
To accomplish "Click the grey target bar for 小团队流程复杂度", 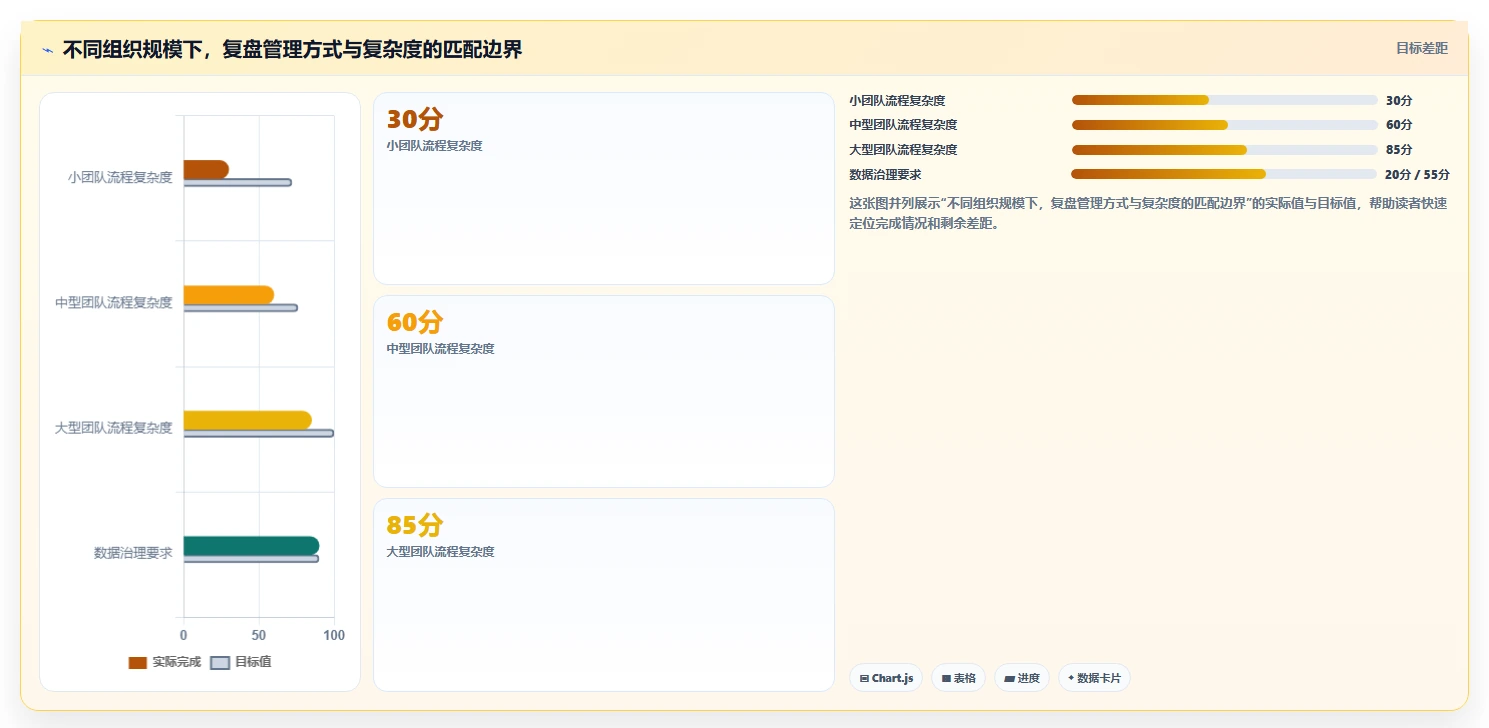I will [x=238, y=182].
